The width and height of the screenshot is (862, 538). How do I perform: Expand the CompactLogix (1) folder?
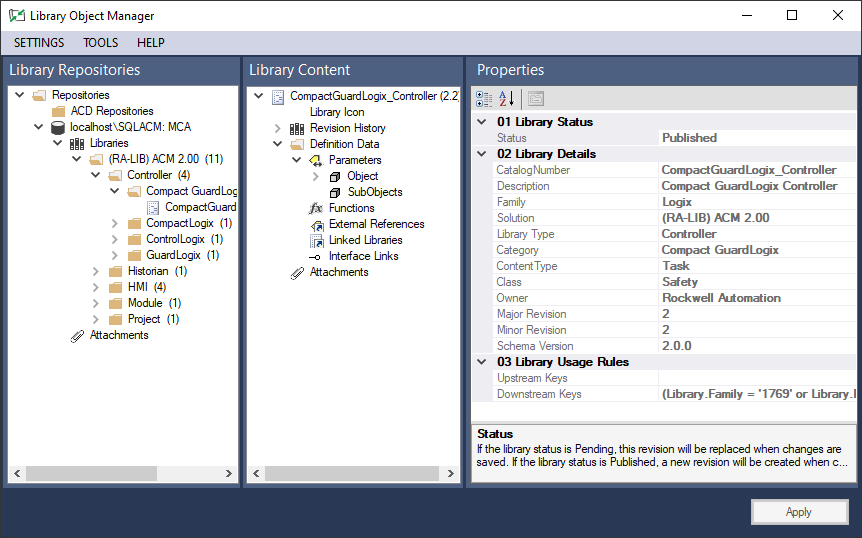click(114, 223)
